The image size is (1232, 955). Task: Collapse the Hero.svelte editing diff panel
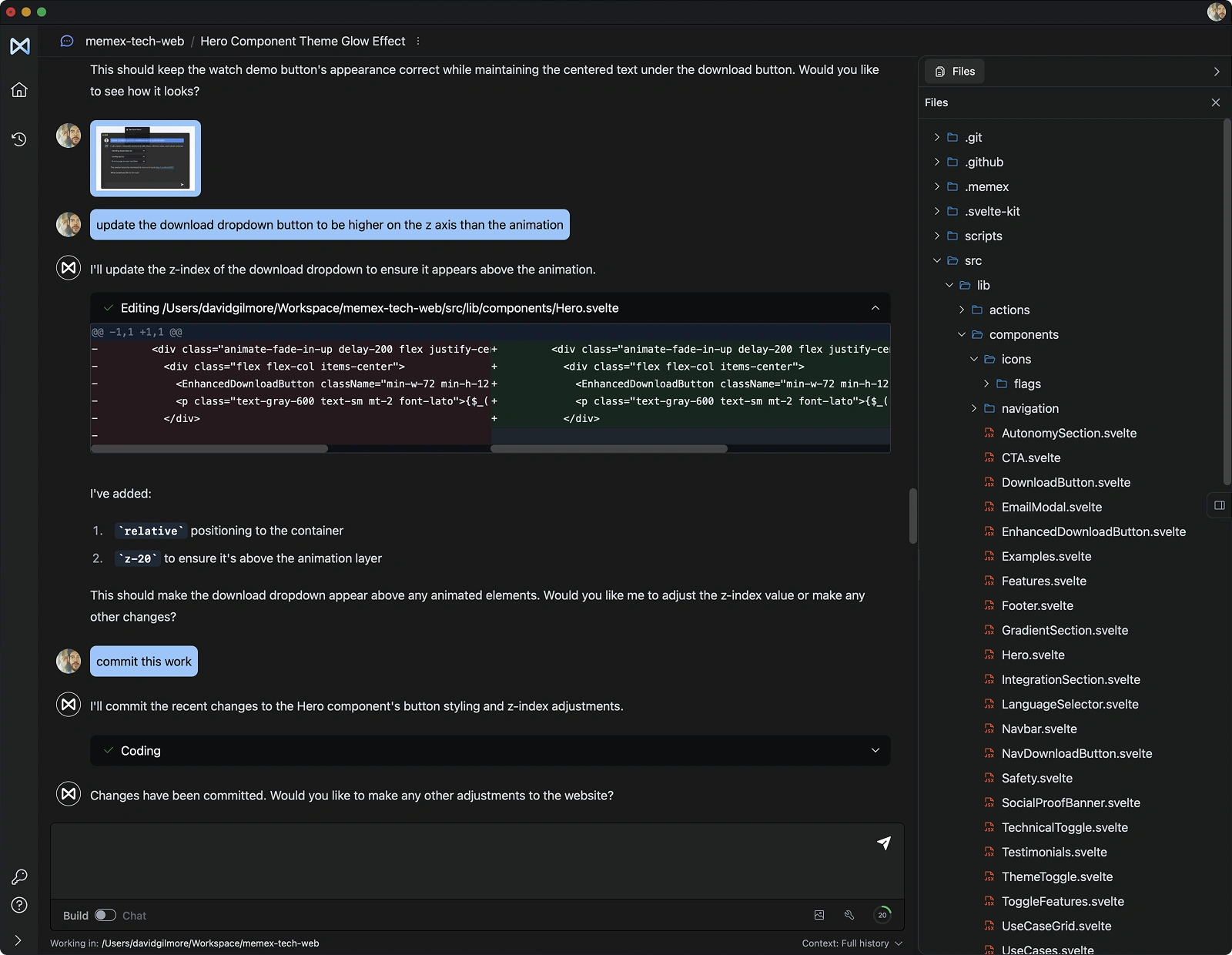[x=875, y=307]
